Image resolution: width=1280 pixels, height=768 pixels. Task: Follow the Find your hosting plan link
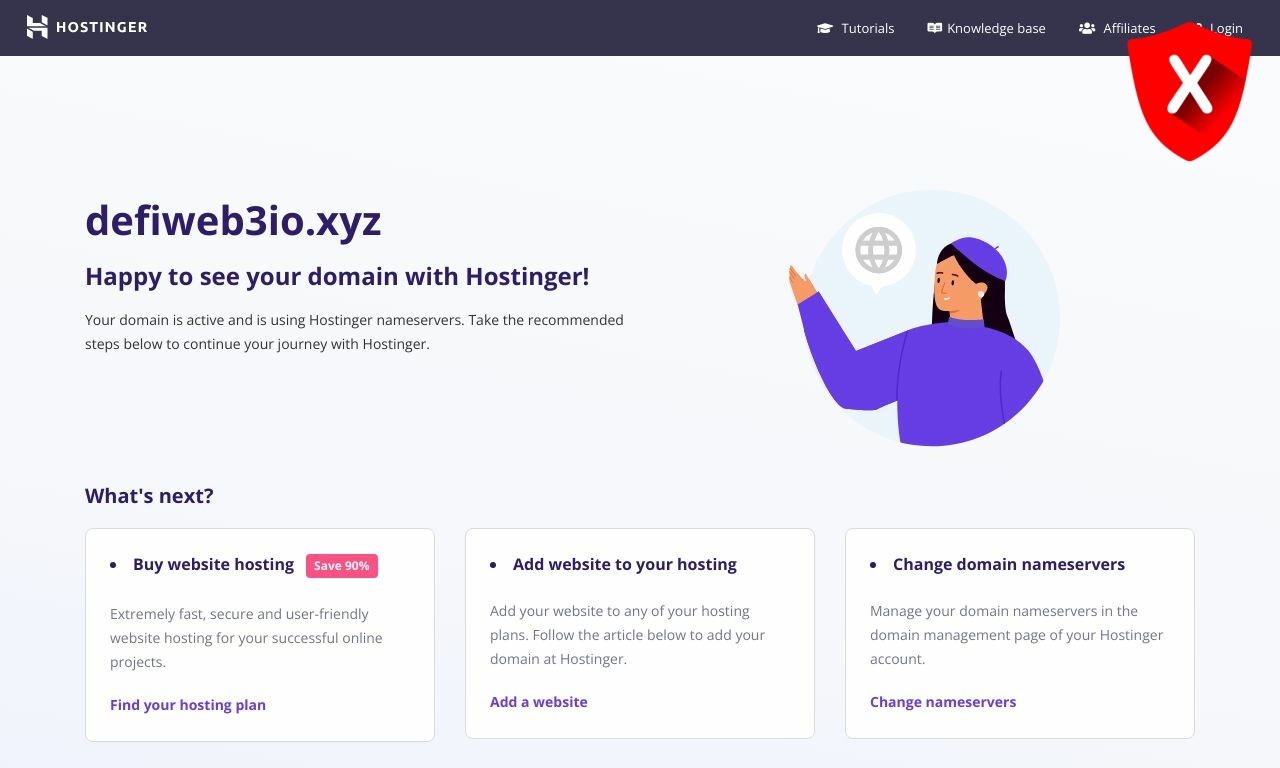[188, 705]
